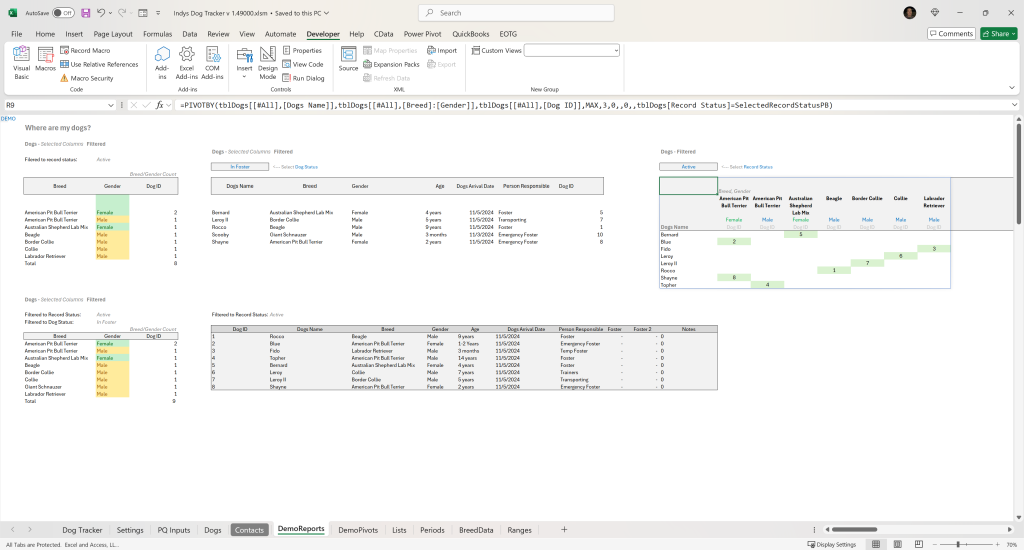Customize the Quick Access Toolbar
Viewport: 1024px width, 550px height.
tap(158, 13)
